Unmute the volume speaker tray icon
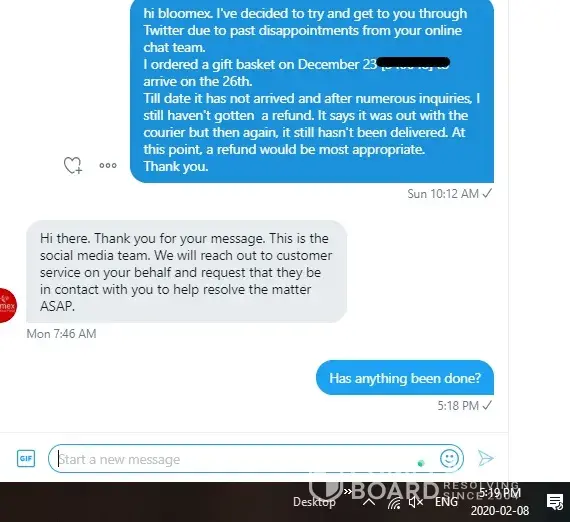 click(x=416, y=502)
